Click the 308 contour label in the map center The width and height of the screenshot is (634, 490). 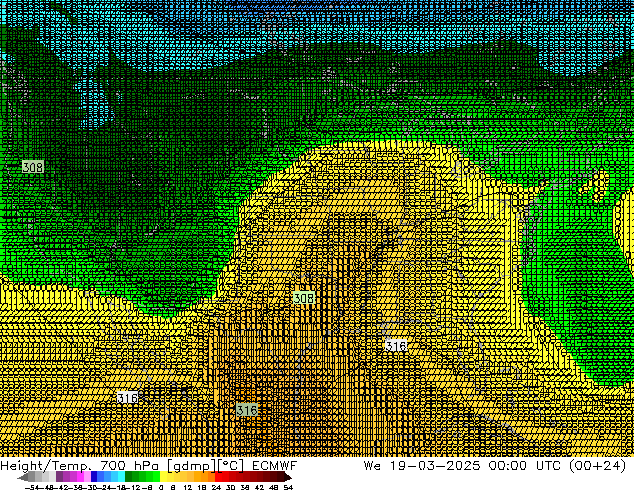click(304, 298)
